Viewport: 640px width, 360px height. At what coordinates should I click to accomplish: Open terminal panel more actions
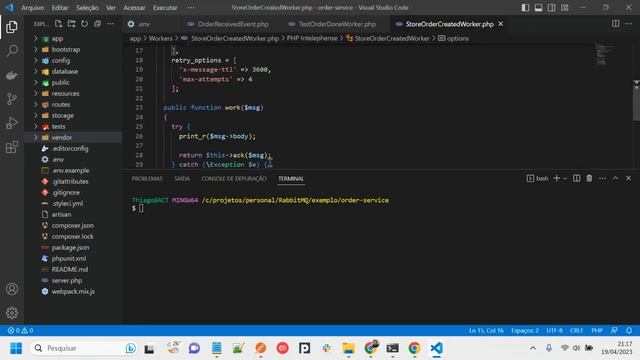602,178
